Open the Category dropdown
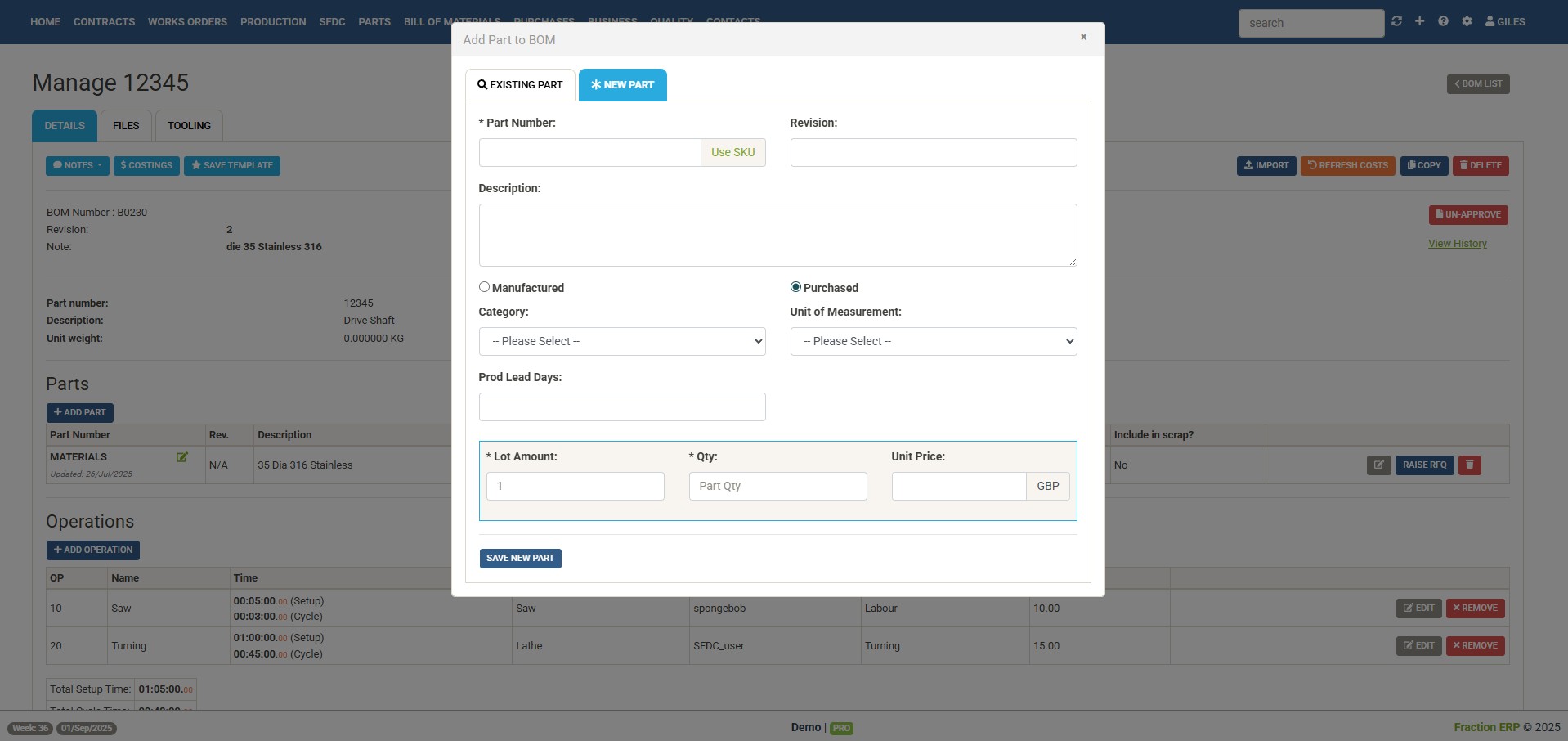This screenshot has width=1568, height=741. click(621, 341)
